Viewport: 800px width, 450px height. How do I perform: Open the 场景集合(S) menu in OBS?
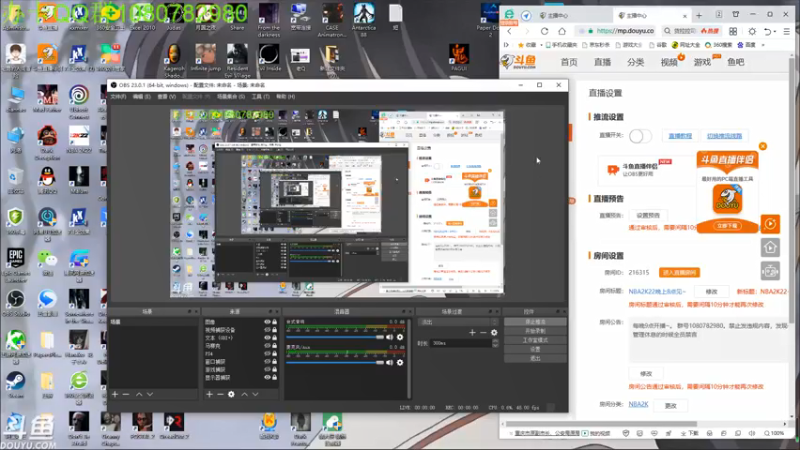pos(231,96)
